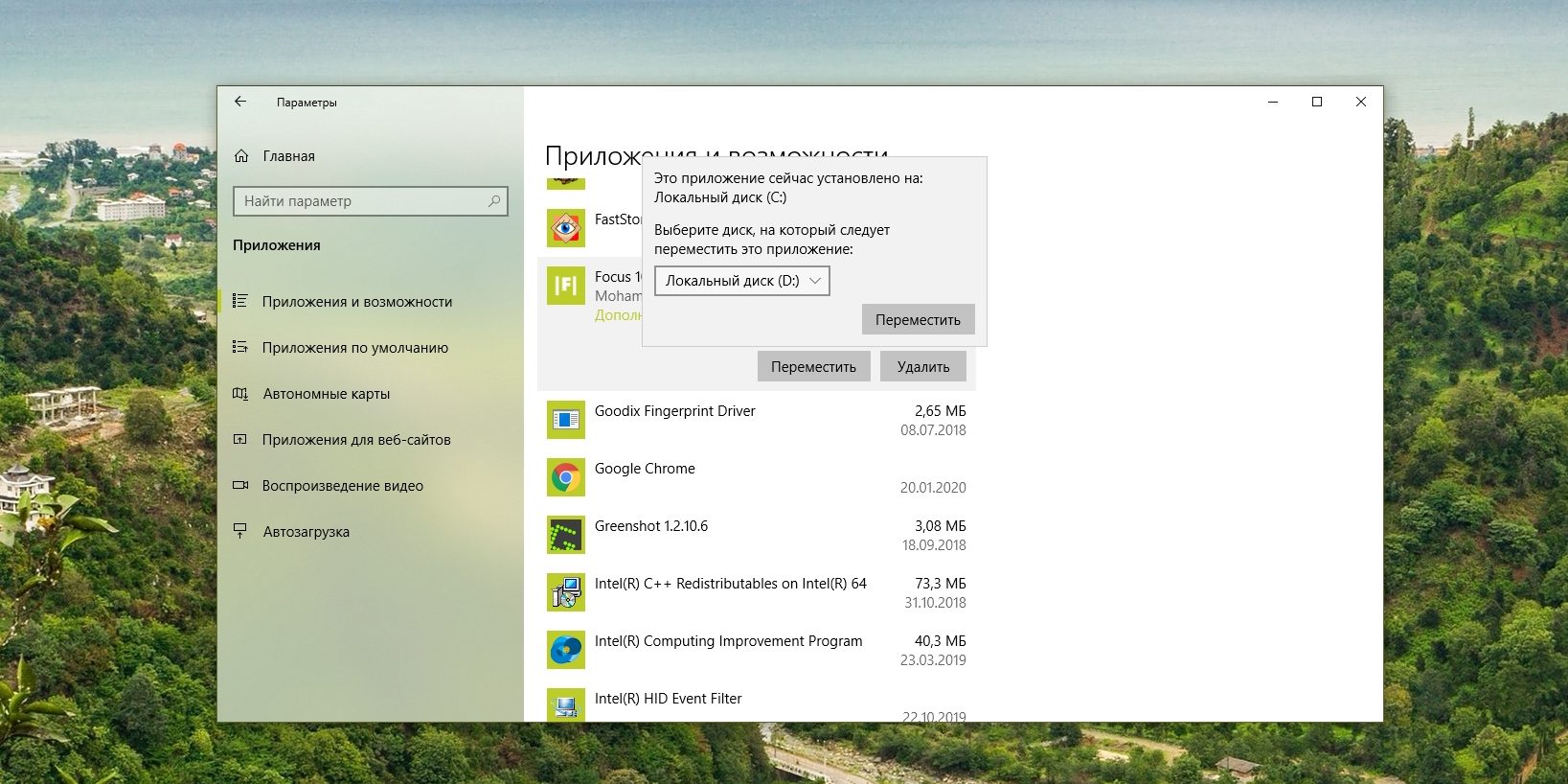The width and height of the screenshot is (1568, 784).
Task: Click the Intel C++ Redistributables icon
Action: (566, 592)
